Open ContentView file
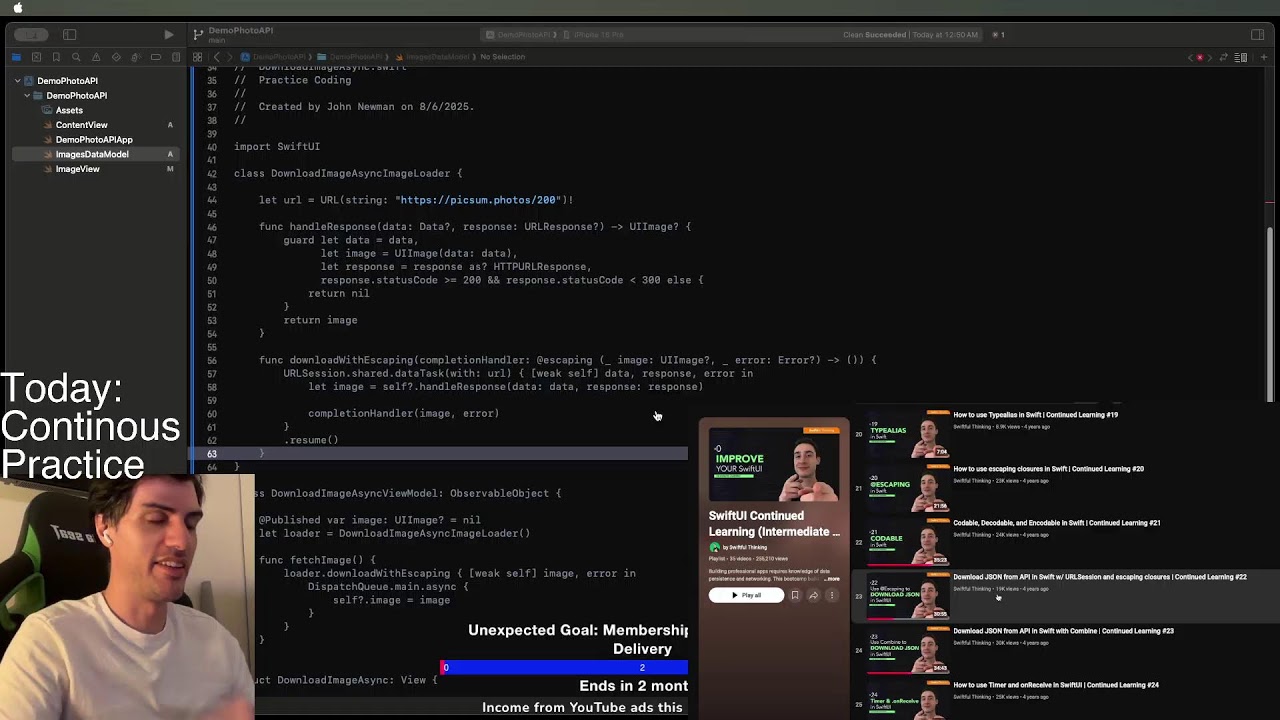Image resolution: width=1280 pixels, height=720 pixels. tap(81, 125)
